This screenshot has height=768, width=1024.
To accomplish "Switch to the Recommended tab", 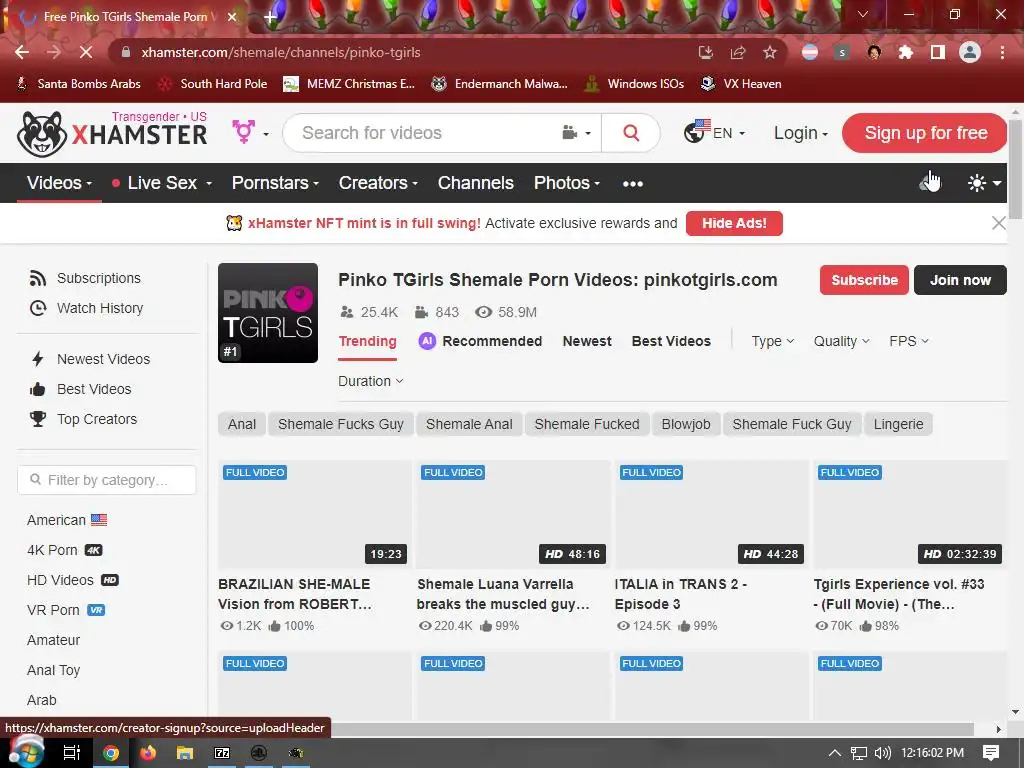I will [x=481, y=341].
